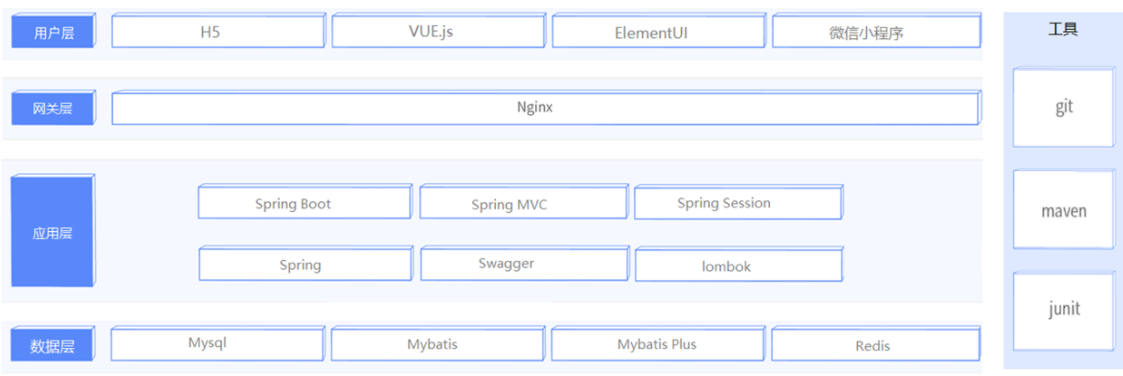Select the blue 数据层 label
1123x376 pixels.
click(x=53, y=346)
